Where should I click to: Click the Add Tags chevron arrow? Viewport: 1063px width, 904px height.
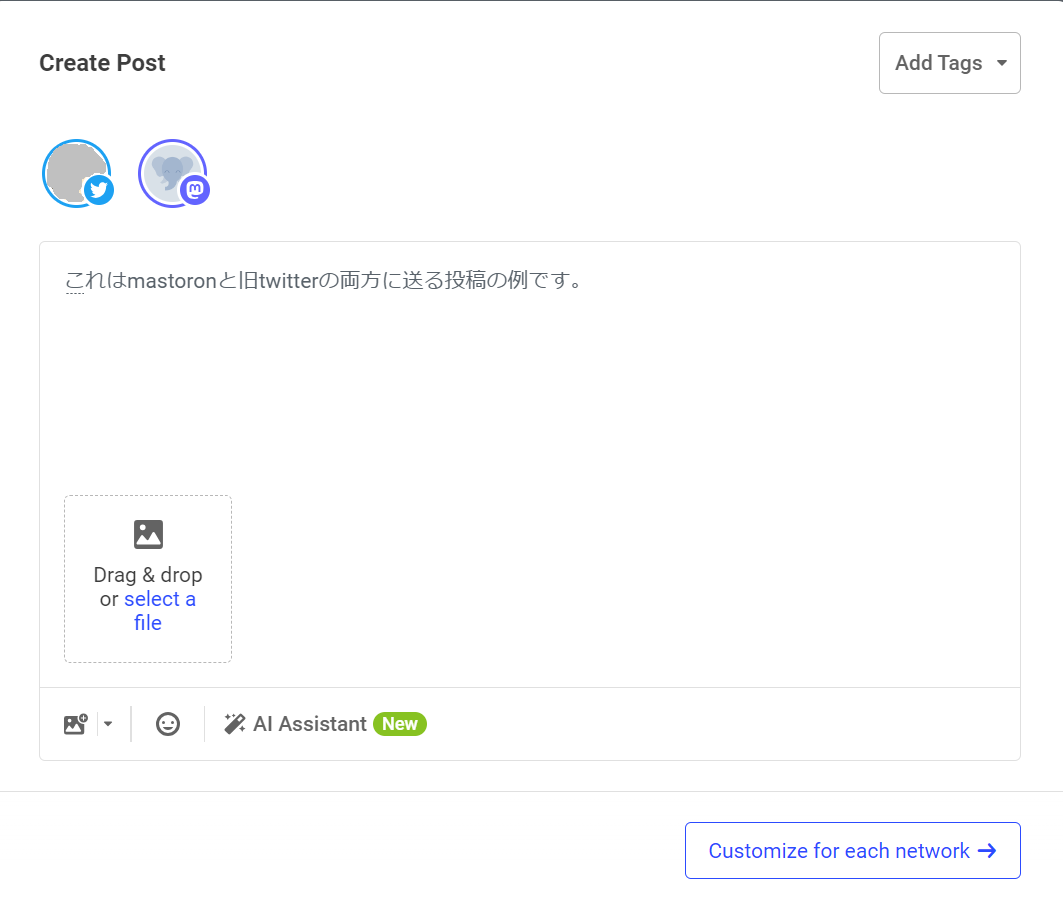tap(1001, 62)
